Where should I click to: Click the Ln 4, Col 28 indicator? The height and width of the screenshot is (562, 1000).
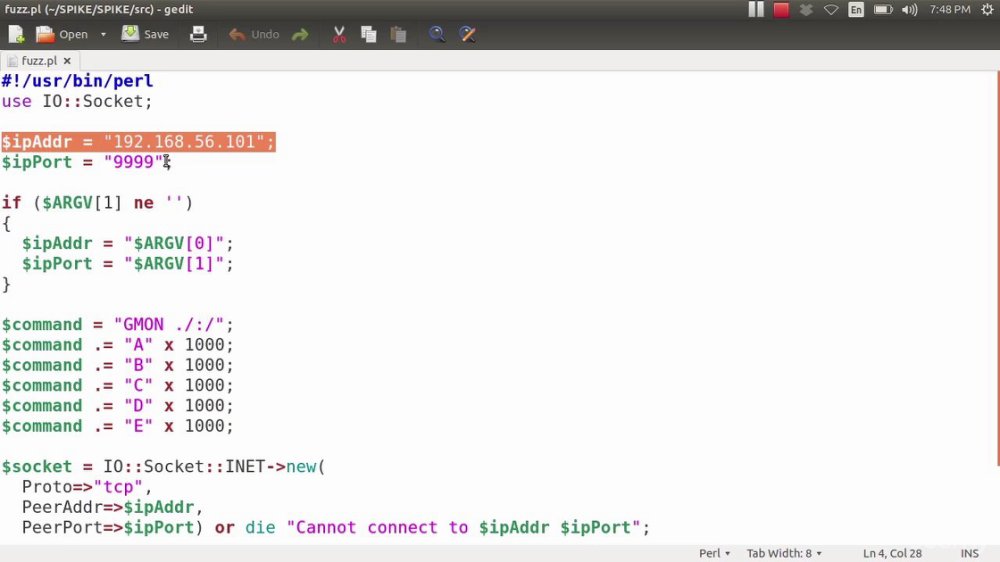click(892, 553)
